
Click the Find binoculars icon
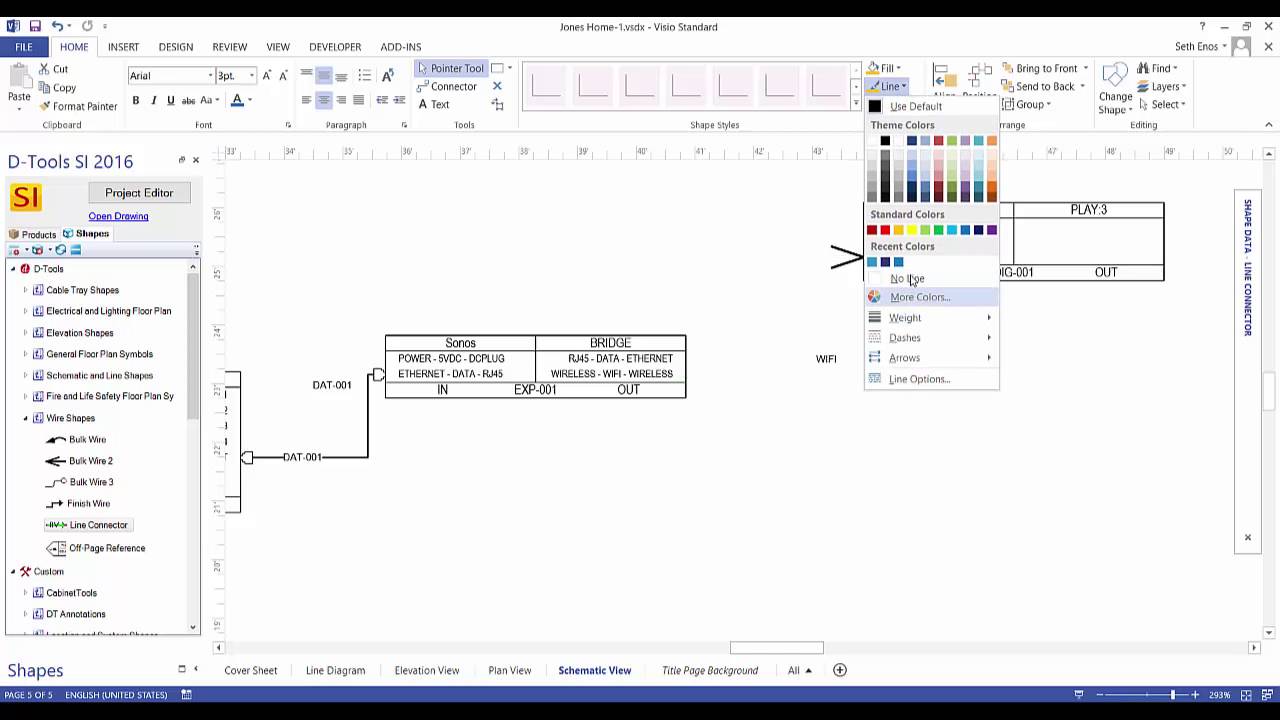(1143, 68)
